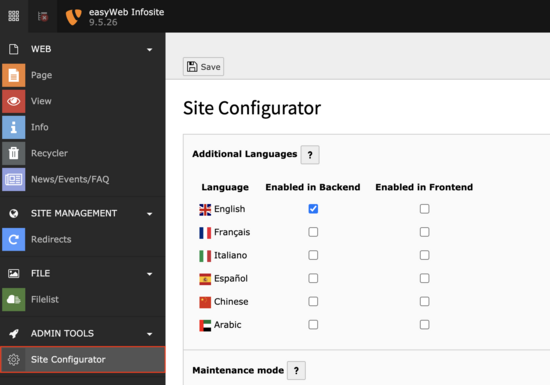Click the English language name
Screen dimensions: 550x385
tap(230, 209)
